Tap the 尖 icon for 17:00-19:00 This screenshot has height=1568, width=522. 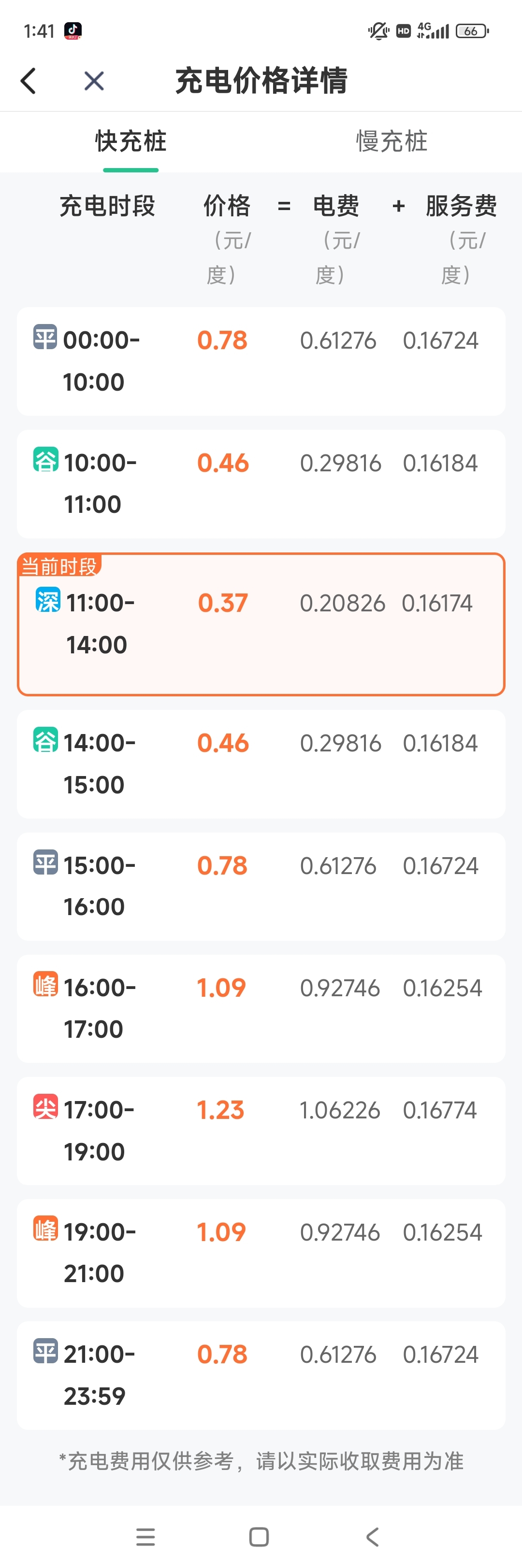coord(46,1107)
